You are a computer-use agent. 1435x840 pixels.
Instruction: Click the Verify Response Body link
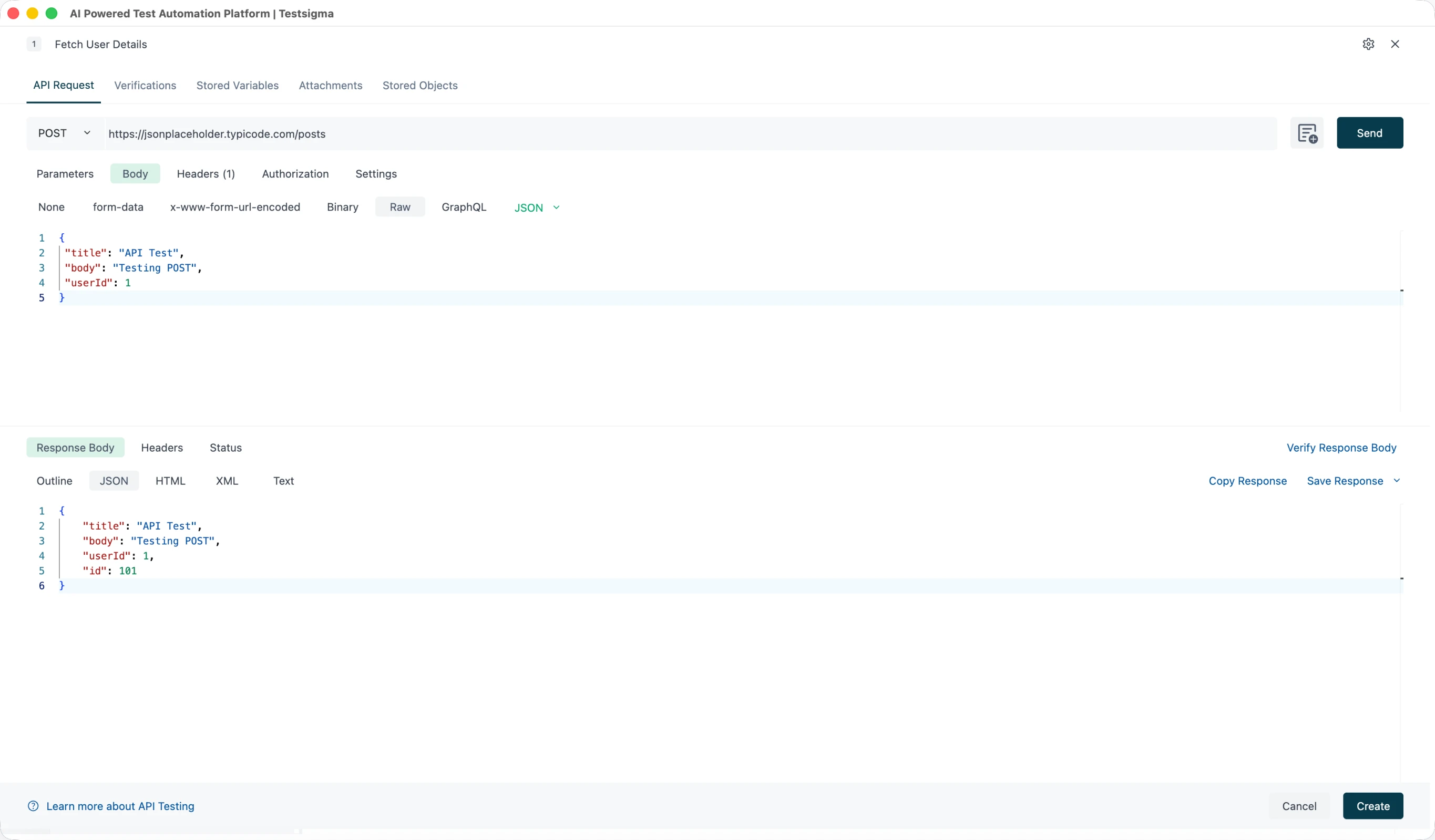(x=1341, y=448)
